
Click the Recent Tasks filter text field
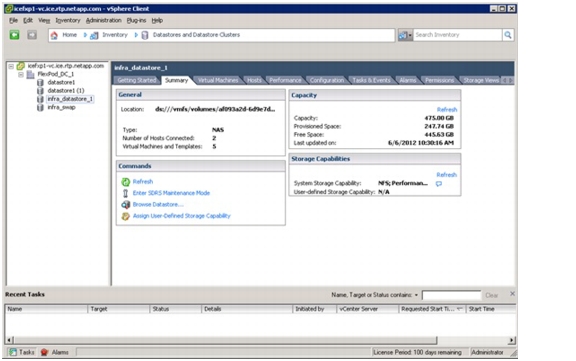(x=451, y=295)
